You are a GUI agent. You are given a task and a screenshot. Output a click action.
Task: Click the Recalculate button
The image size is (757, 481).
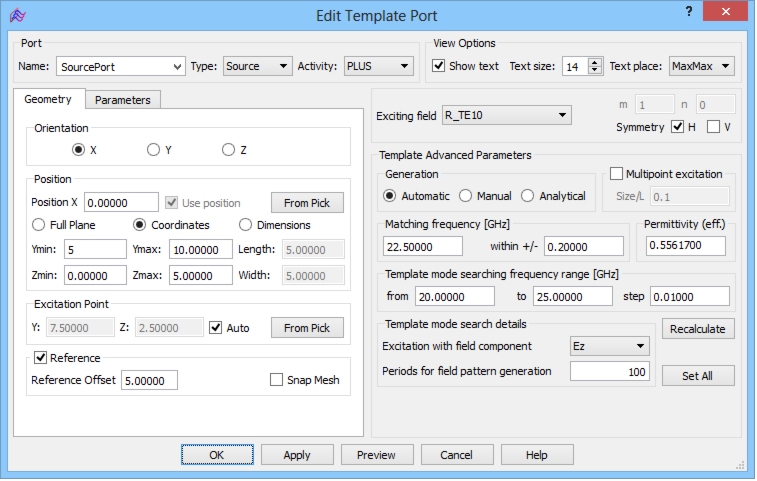pyautogui.click(x=698, y=329)
